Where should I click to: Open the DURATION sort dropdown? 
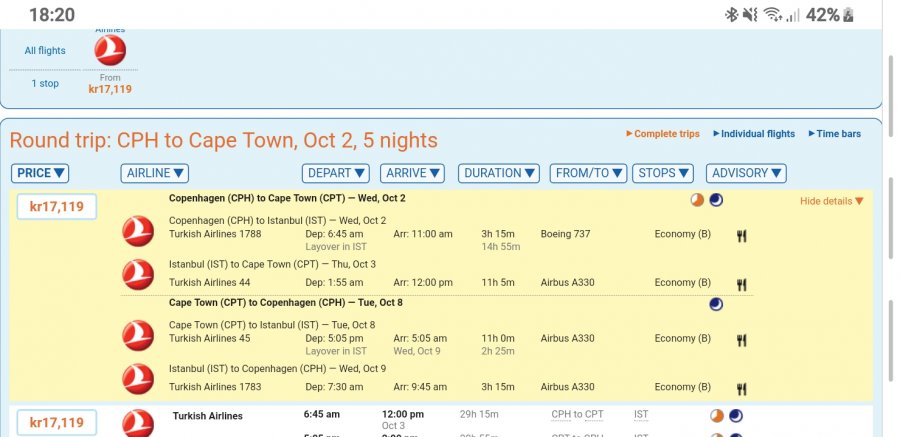[499, 173]
